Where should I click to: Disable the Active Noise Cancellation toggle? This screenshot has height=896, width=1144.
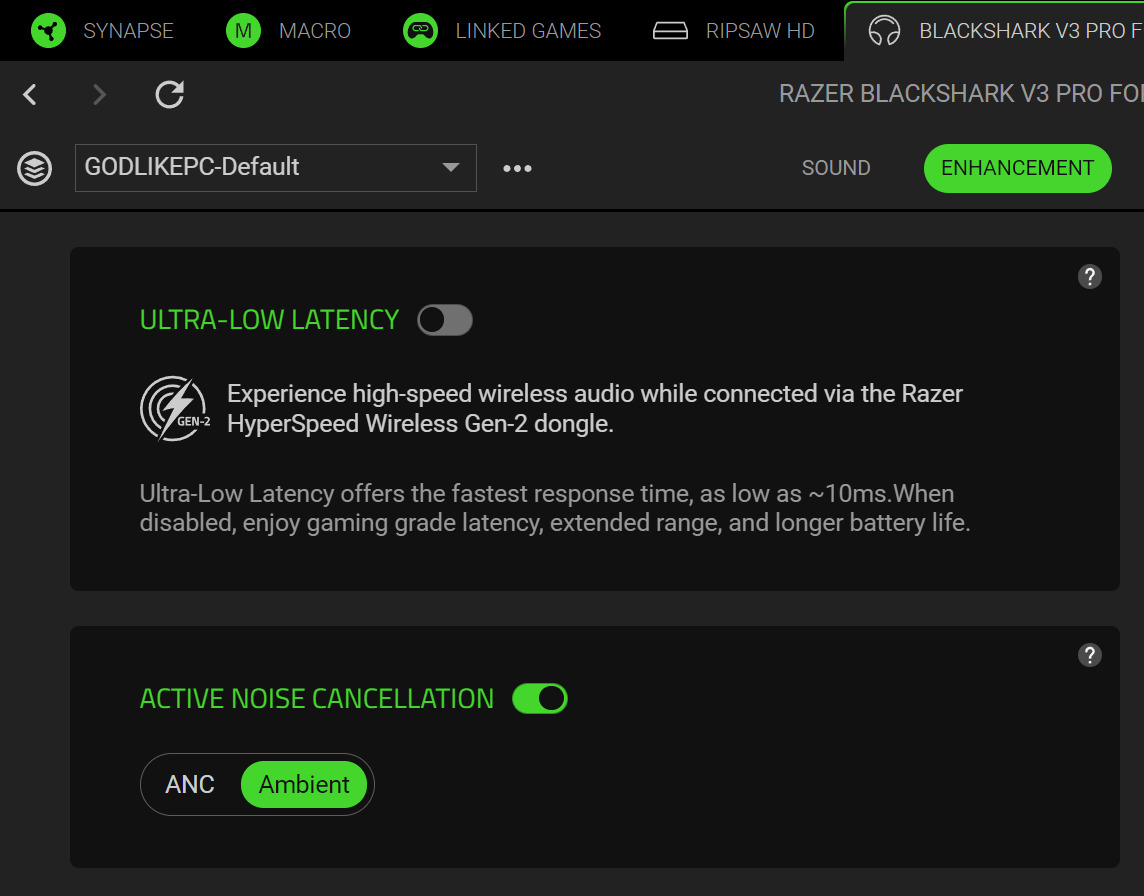540,698
